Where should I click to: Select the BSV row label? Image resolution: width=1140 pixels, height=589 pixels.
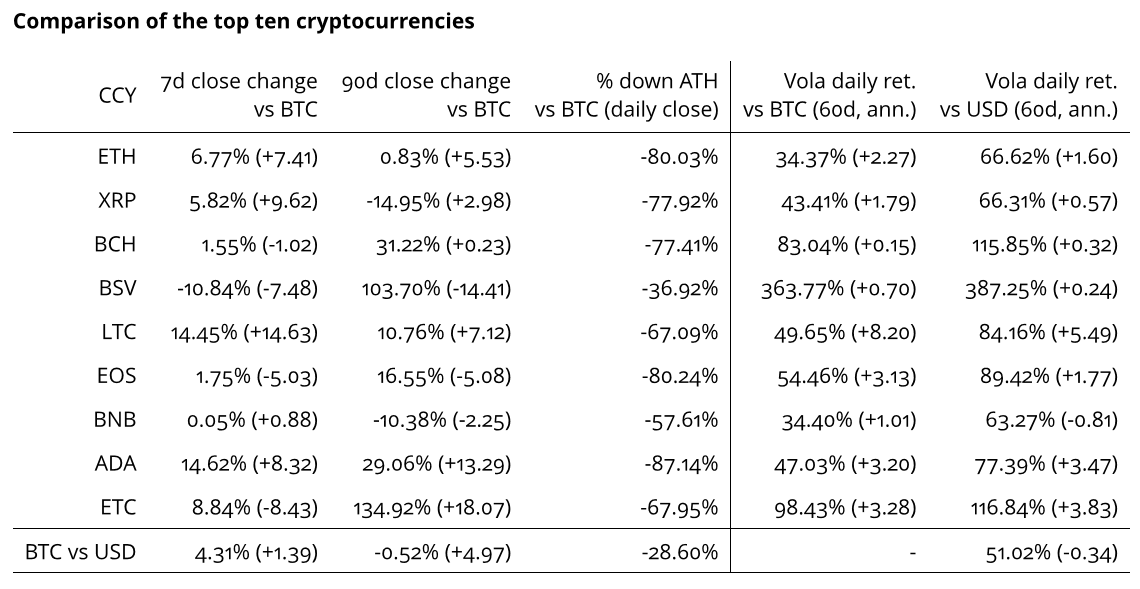(x=118, y=289)
